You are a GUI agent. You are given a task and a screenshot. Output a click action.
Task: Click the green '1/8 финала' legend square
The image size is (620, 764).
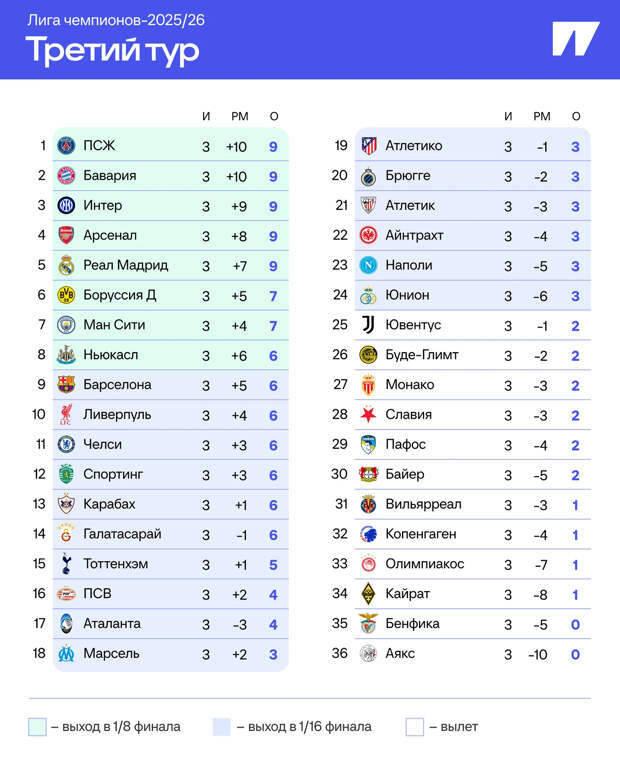[x=38, y=727]
